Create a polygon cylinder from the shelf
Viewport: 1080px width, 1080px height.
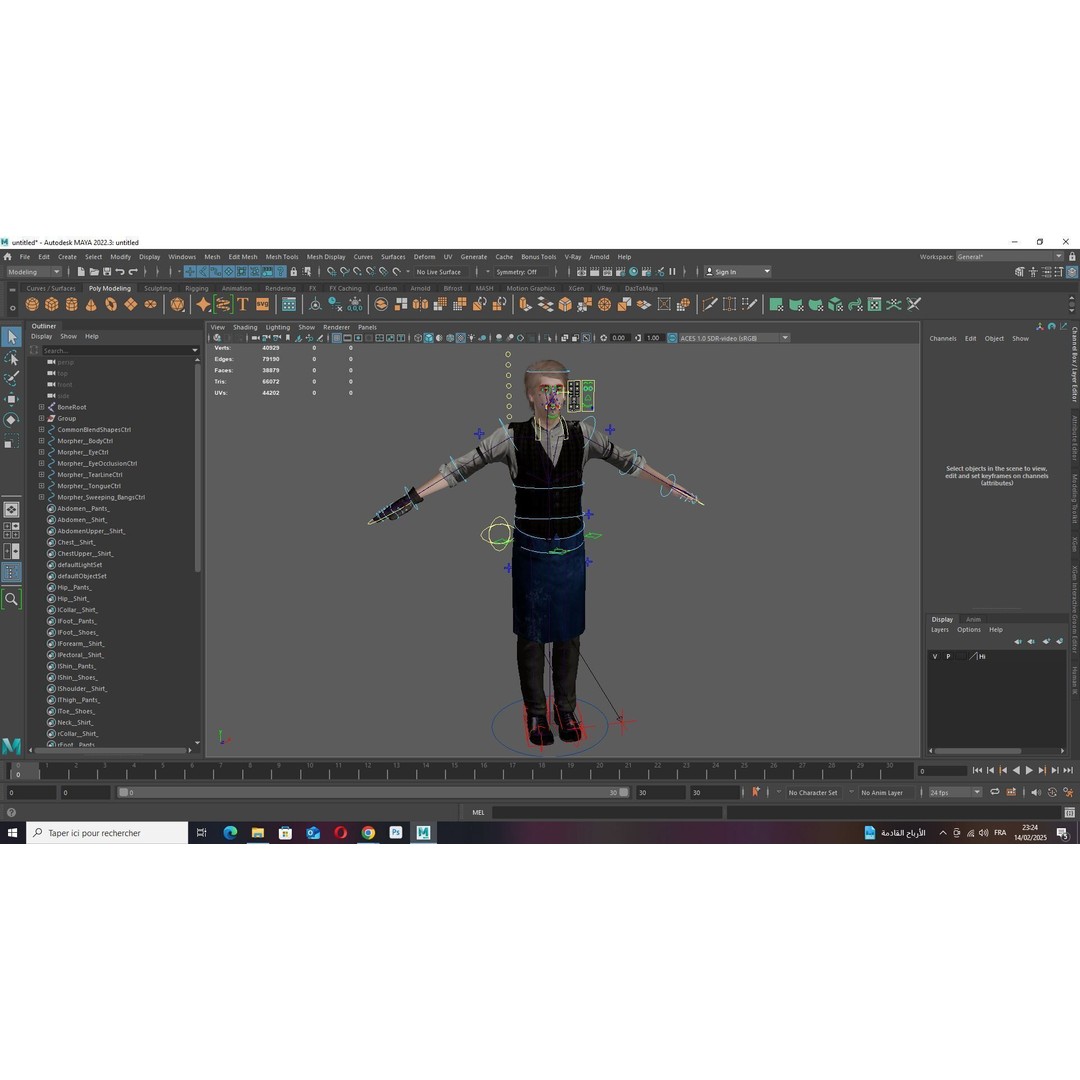(x=72, y=304)
